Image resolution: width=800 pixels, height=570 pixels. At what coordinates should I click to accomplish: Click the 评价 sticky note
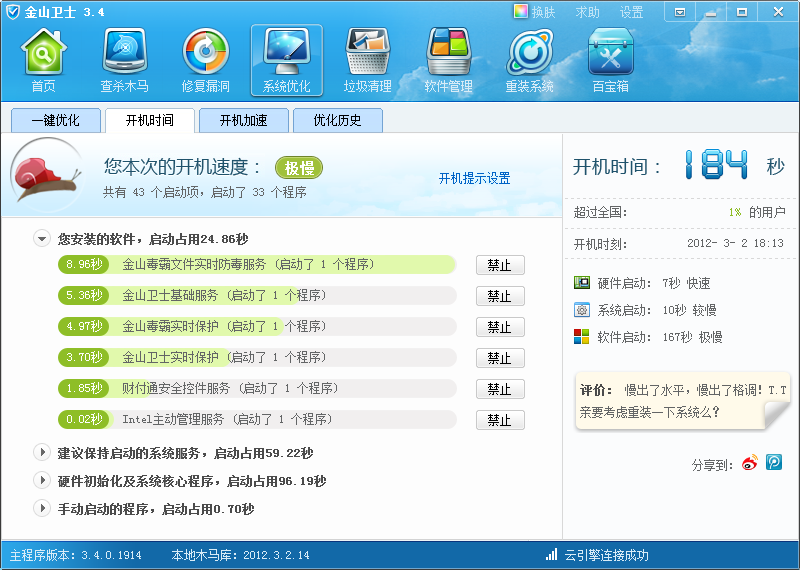pyautogui.click(x=682, y=401)
